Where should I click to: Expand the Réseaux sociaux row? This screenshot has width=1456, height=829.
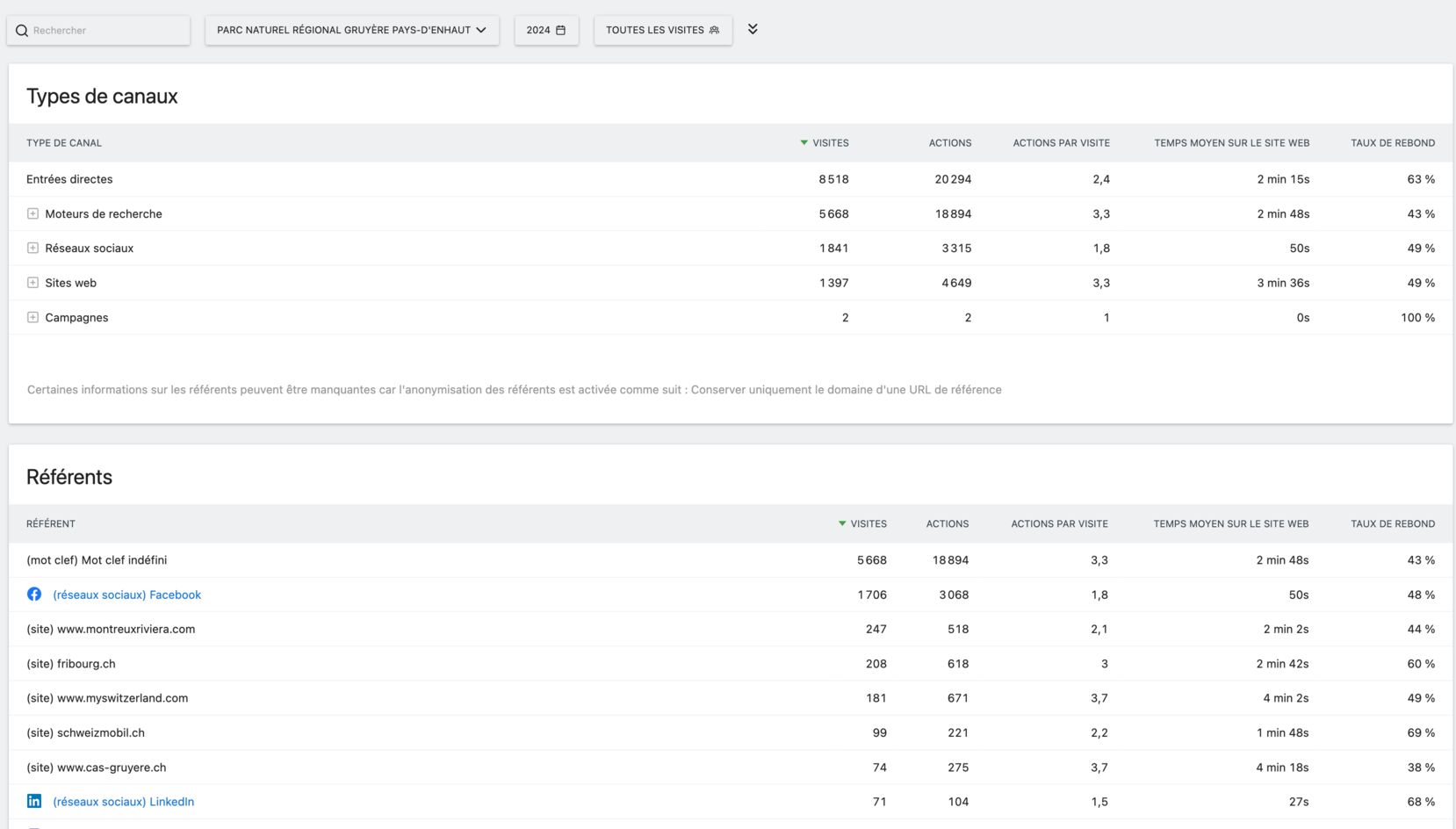click(x=32, y=248)
